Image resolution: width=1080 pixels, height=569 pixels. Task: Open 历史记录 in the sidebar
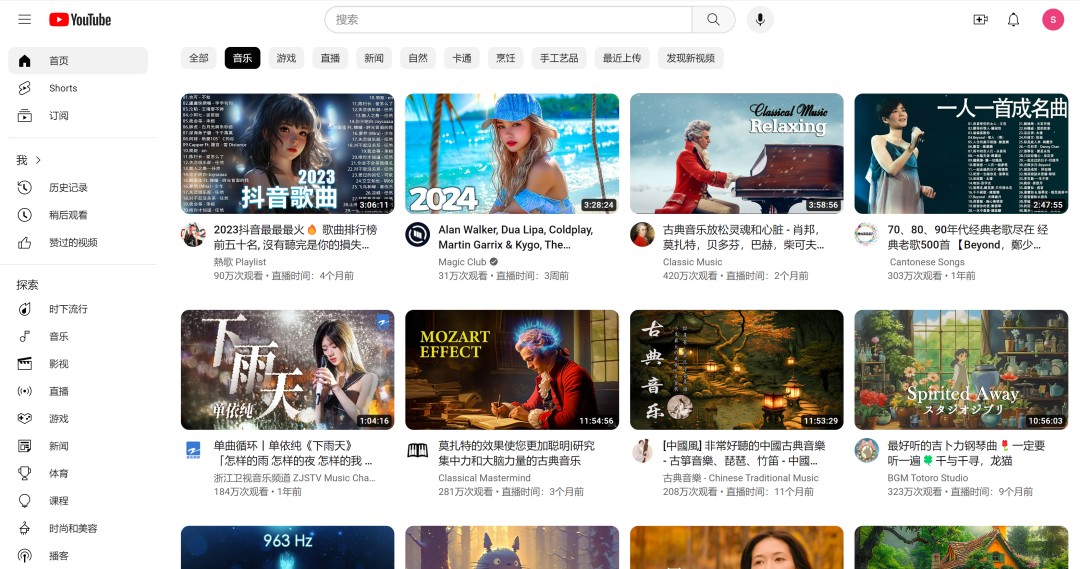pos(68,188)
